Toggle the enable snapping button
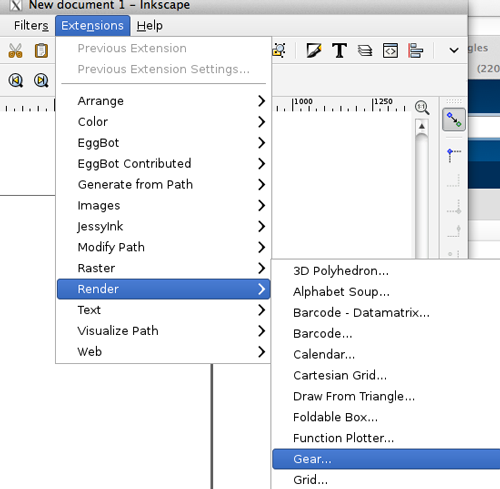 pyautogui.click(x=454, y=119)
